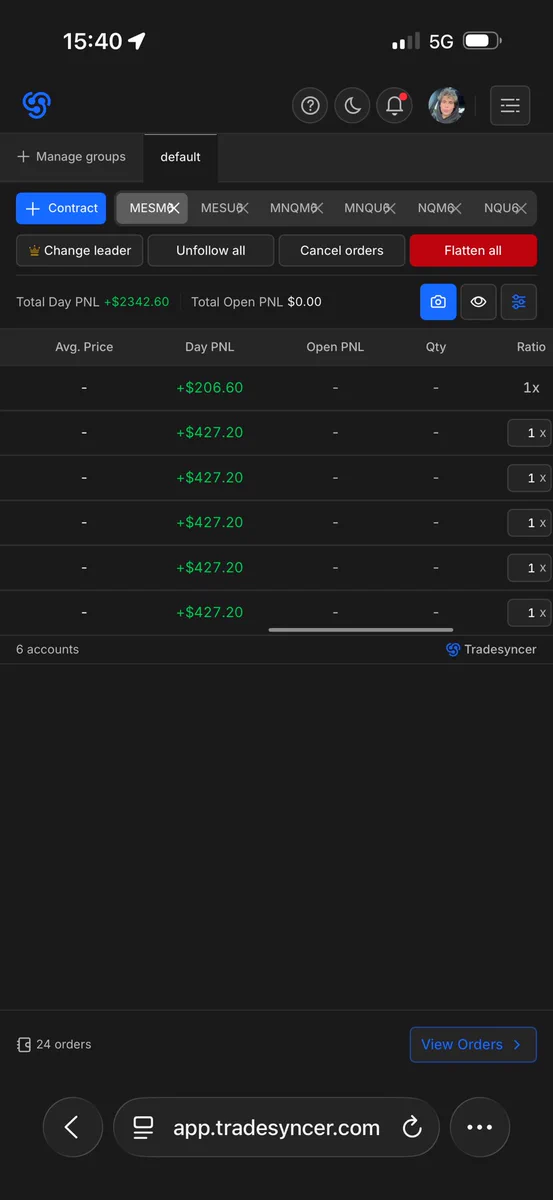Image resolution: width=553 pixels, height=1200 pixels.
Task: Go back with the browser back arrow
Action: 72,1127
